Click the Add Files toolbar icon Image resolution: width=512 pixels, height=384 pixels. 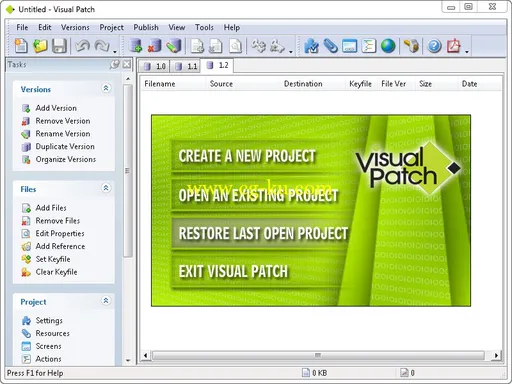tap(197, 46)
